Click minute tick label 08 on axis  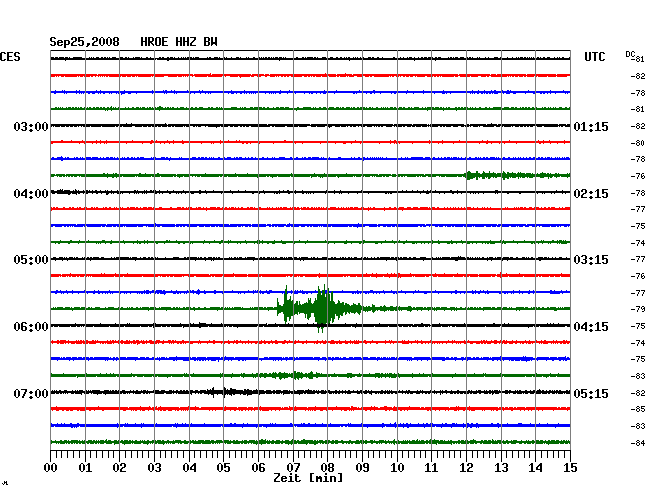pyautogui.click(x=327, y=468)
